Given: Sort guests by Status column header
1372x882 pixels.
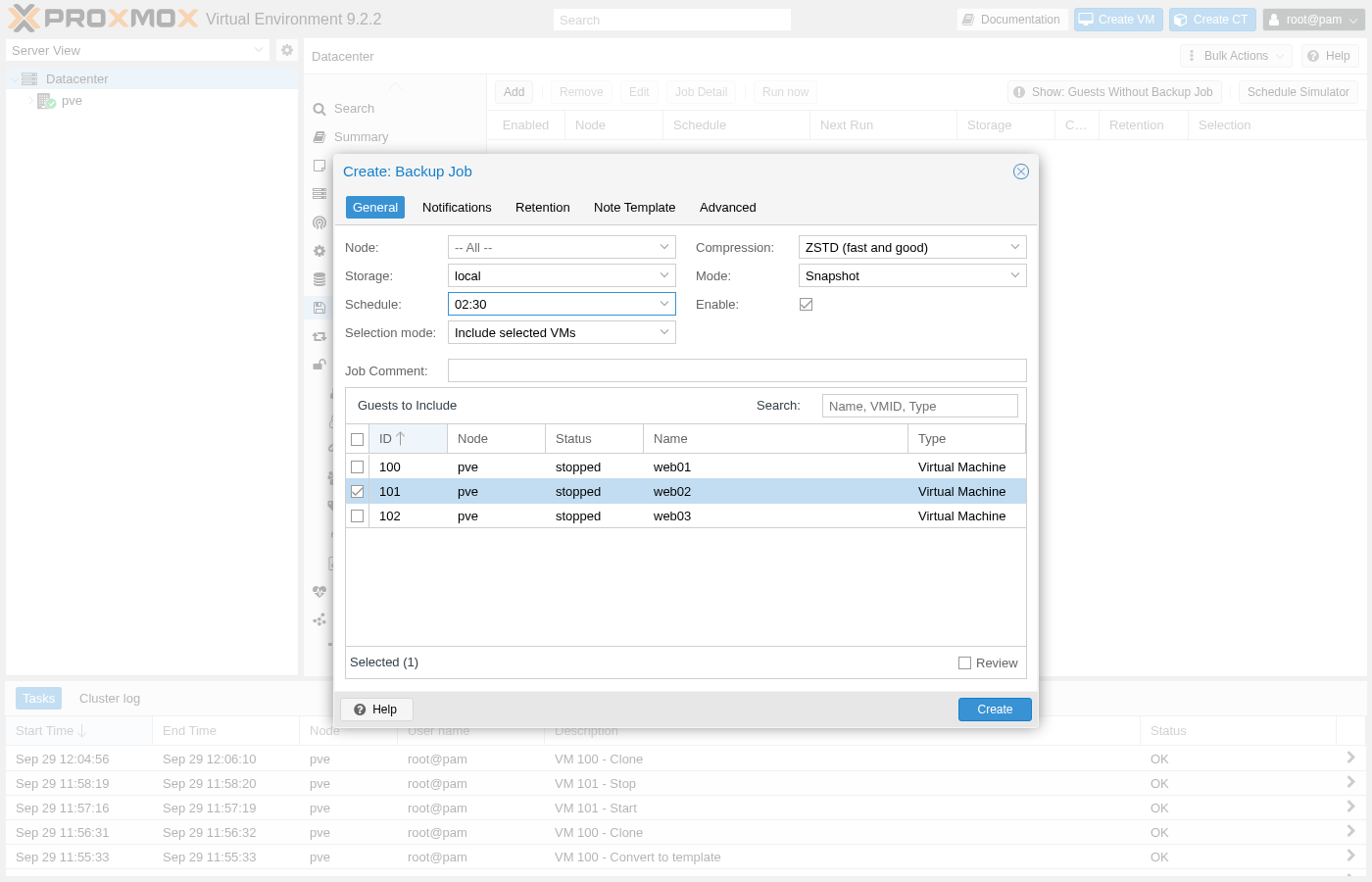Looking at the screenshot, I should (595, 439).
